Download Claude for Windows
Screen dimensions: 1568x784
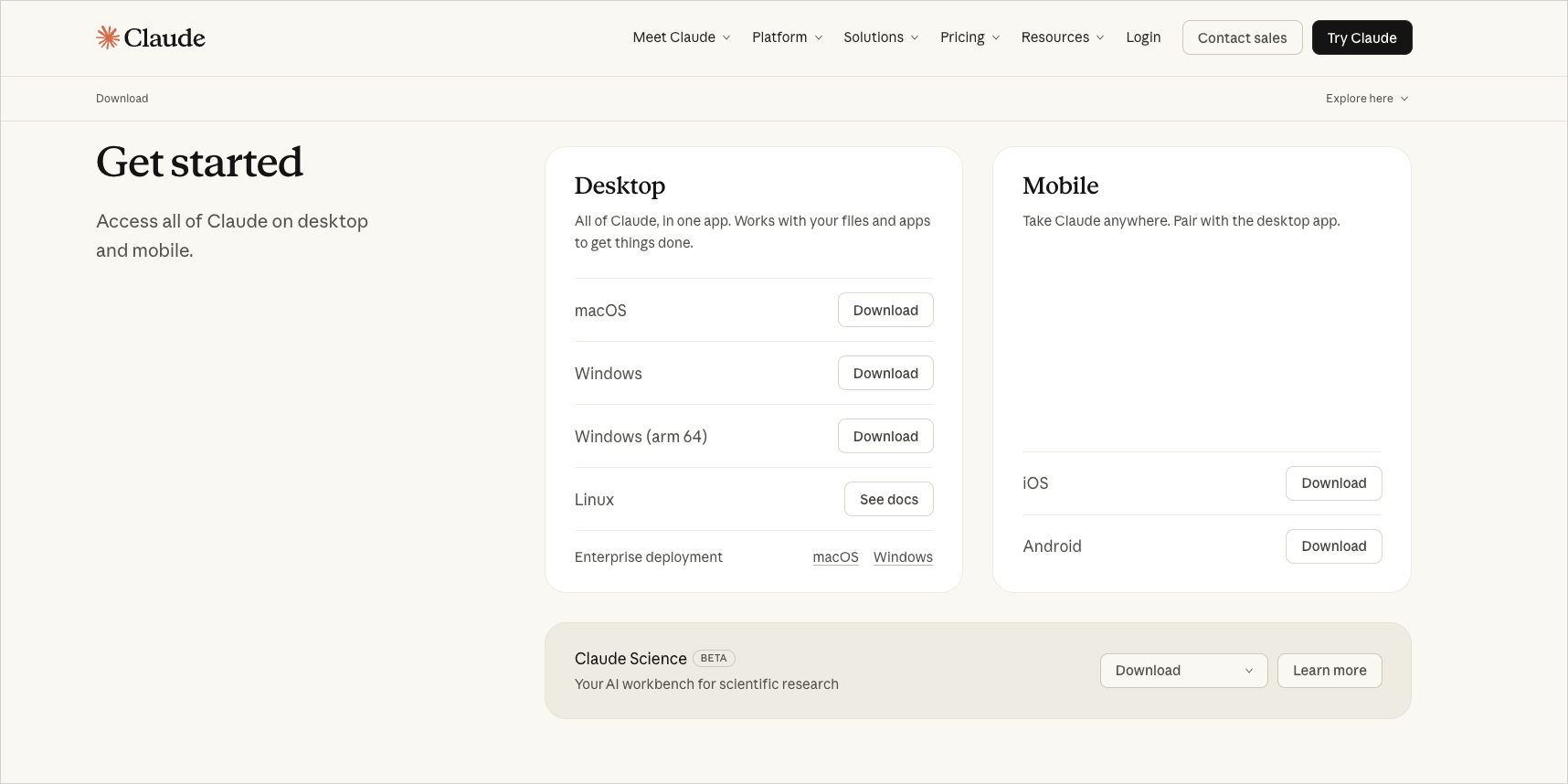pos(885,373)
